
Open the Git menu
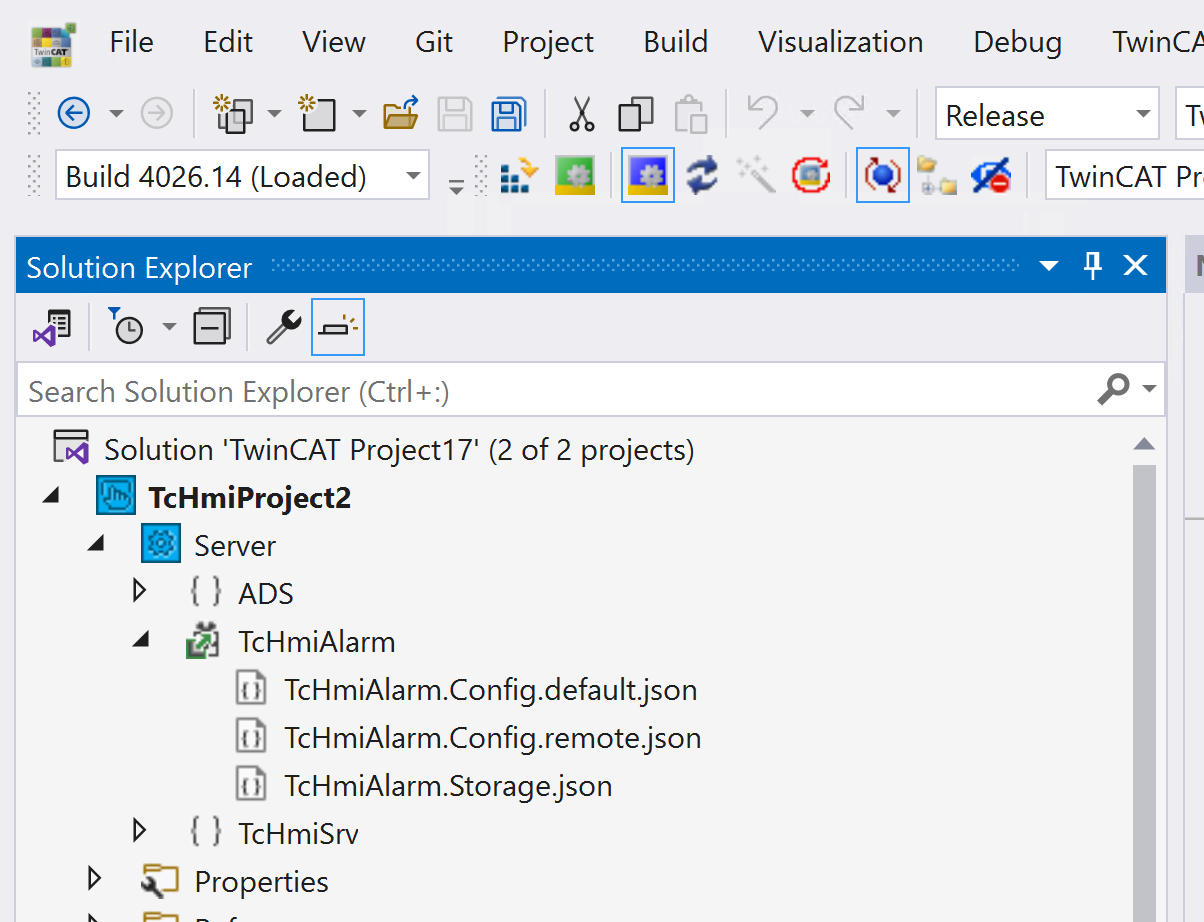[x=434, y=42]
